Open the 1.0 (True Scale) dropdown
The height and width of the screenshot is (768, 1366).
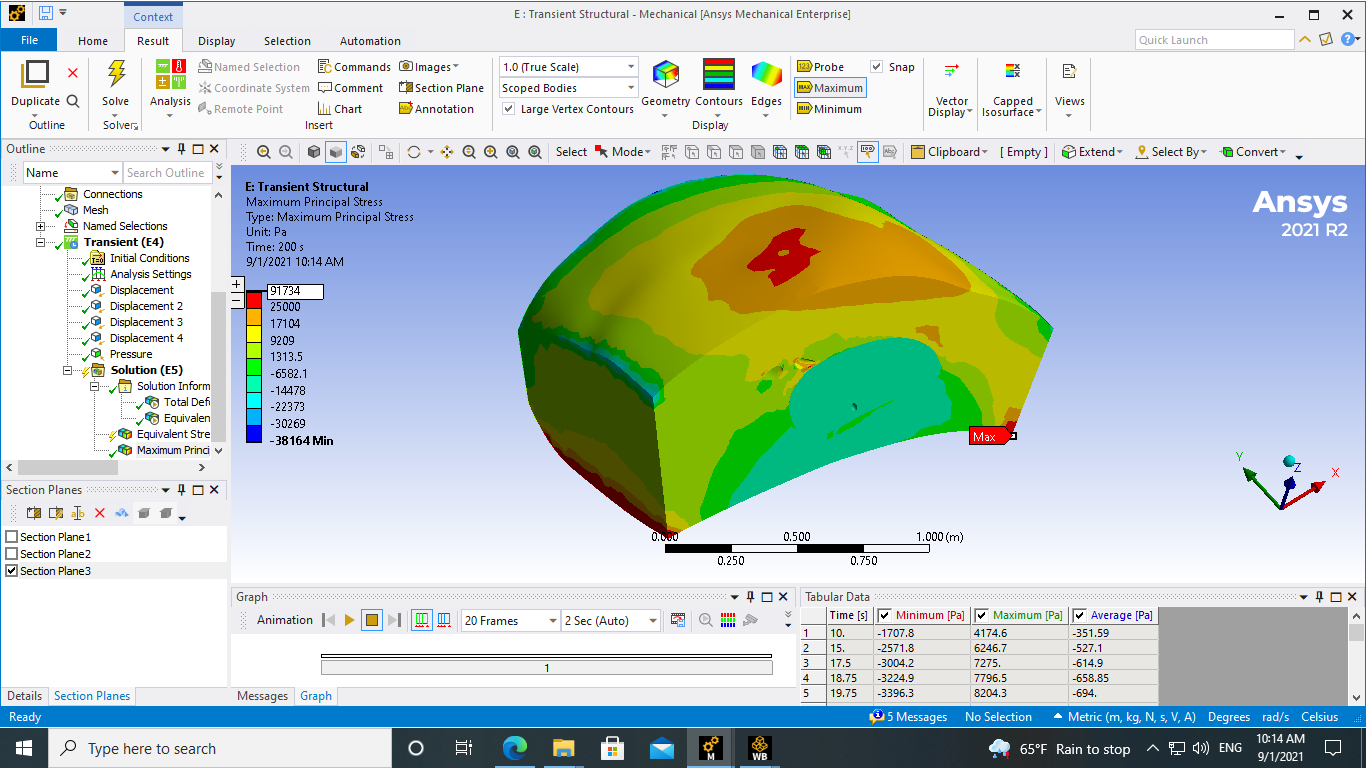[568, 67]
